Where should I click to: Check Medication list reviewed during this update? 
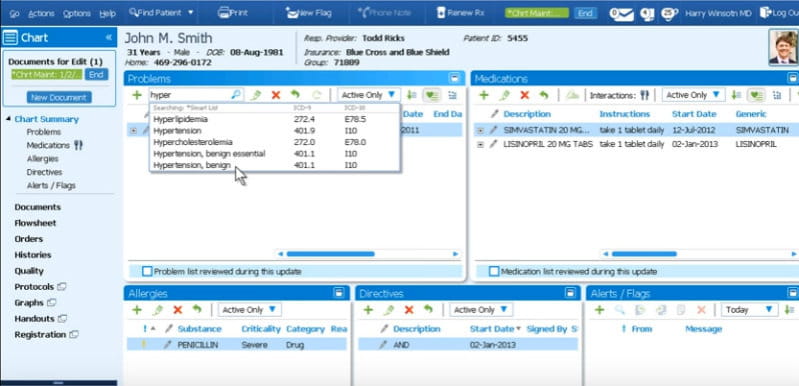point(494,271)
